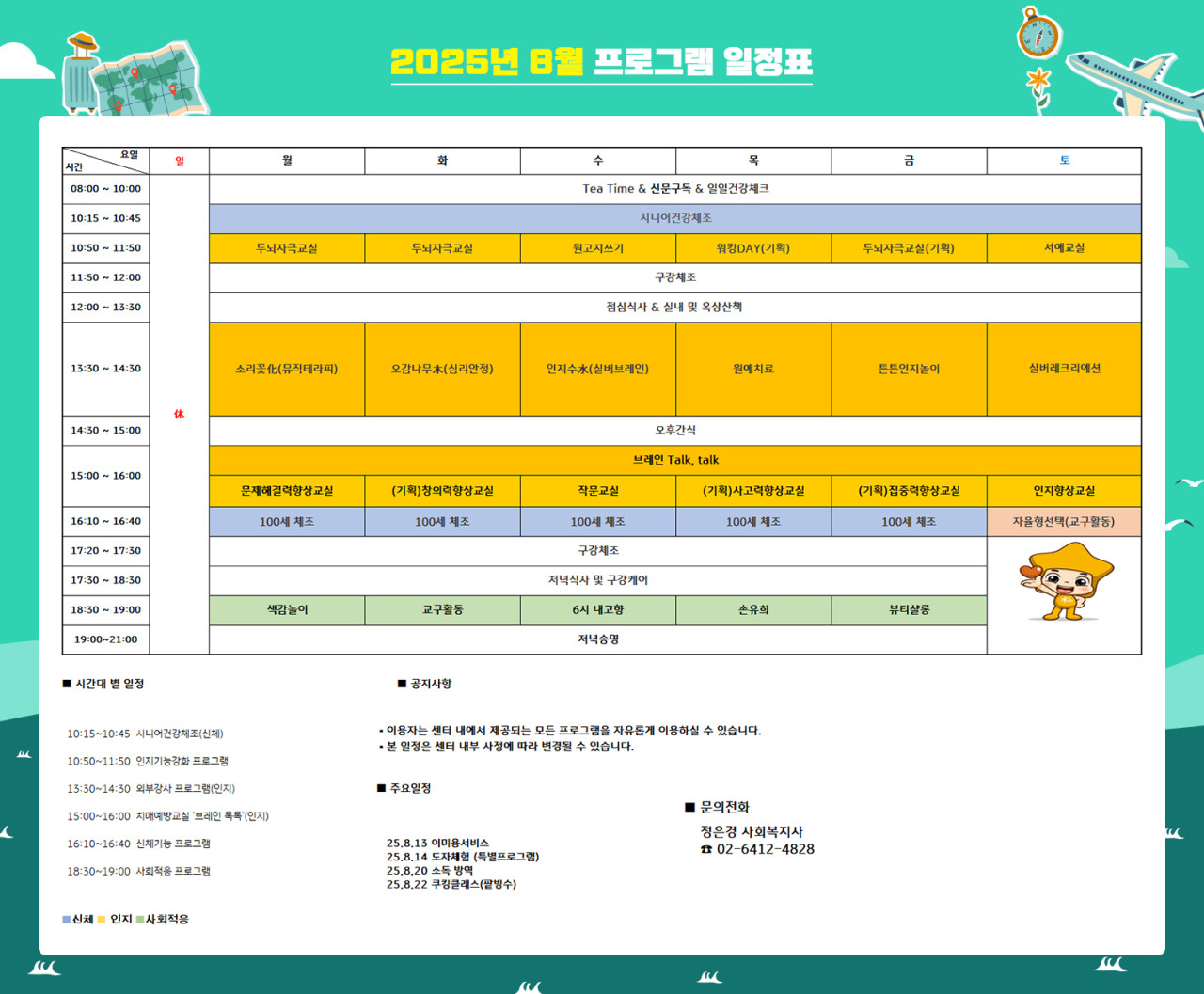Select the 월 column header
The image size is (1204, 994).
287,161
